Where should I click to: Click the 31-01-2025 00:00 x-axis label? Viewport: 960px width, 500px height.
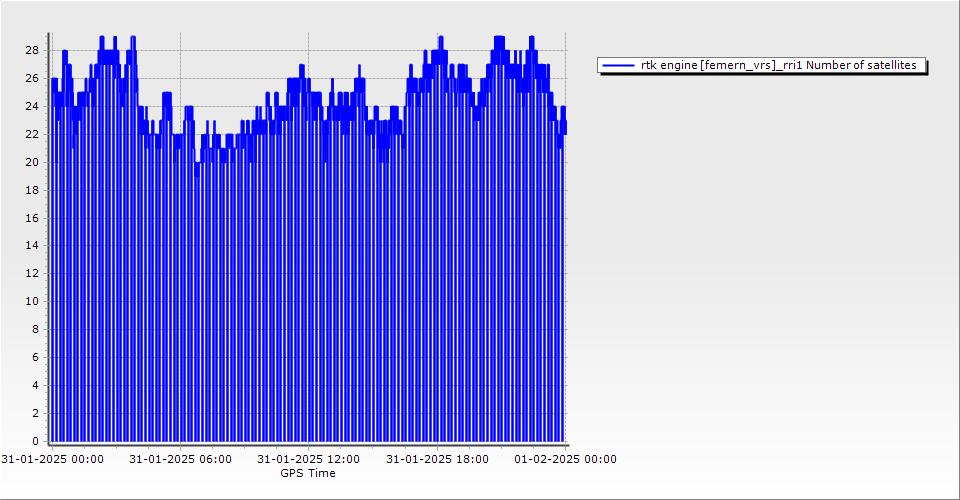[x=52, y=460]
